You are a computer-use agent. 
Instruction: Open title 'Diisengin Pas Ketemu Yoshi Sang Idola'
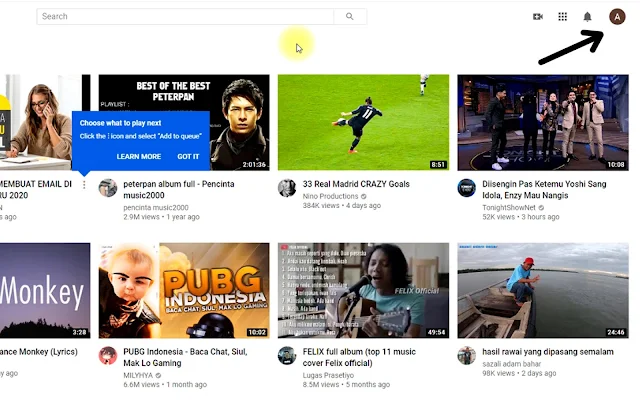(x=544, y=189)
